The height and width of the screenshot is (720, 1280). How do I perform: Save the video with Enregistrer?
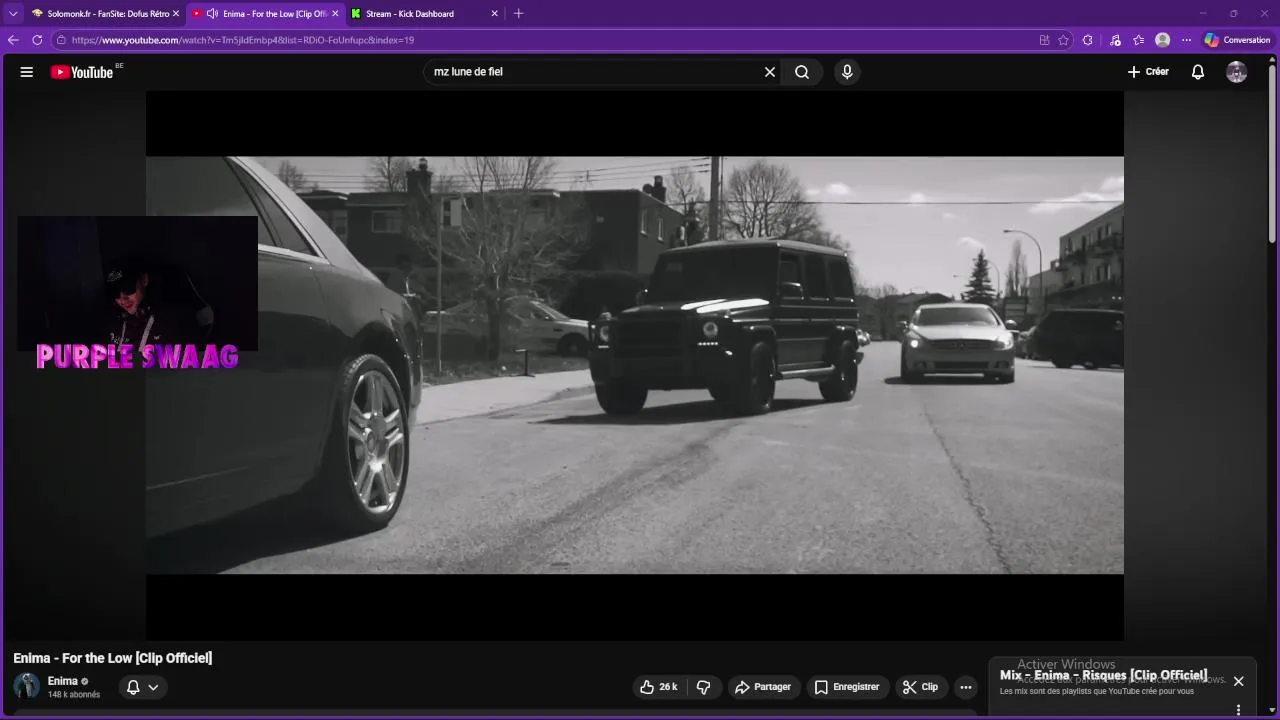pyautogui.click(x=847, y=687)
